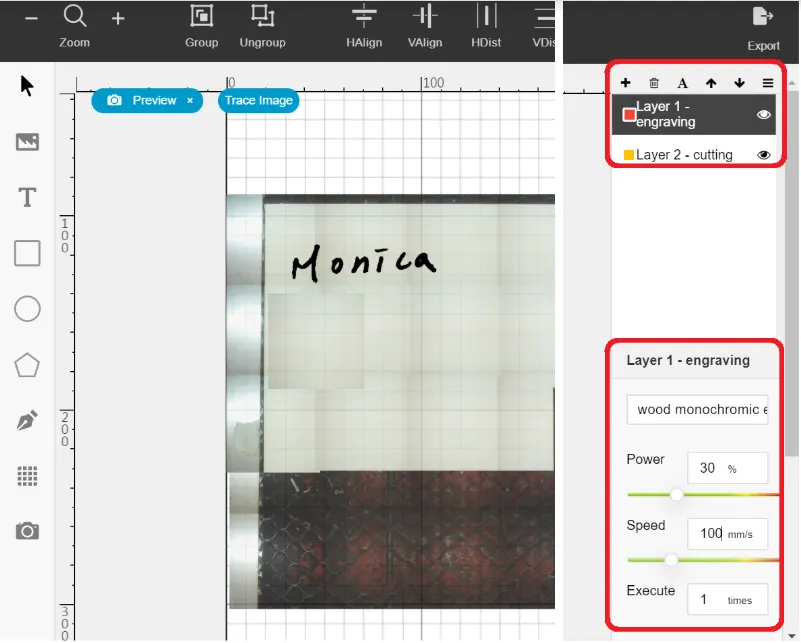The height and width of the screenshot is (643, 801).
Task: Choose the Text tool
Action: (x=27, y=197)
